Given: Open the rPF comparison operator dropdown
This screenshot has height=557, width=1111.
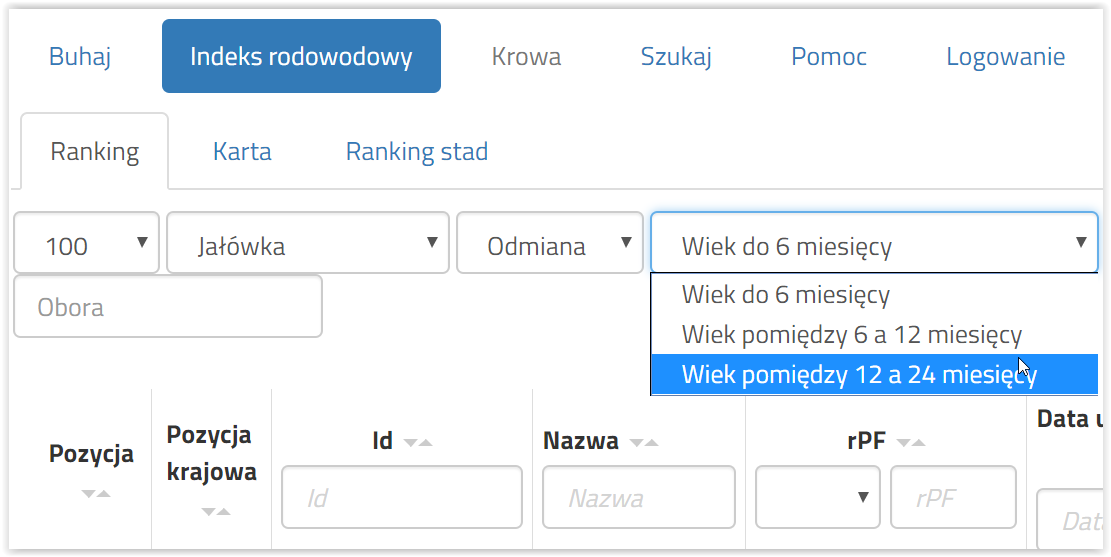Looking at the screenshot, I should pos(818,497).
